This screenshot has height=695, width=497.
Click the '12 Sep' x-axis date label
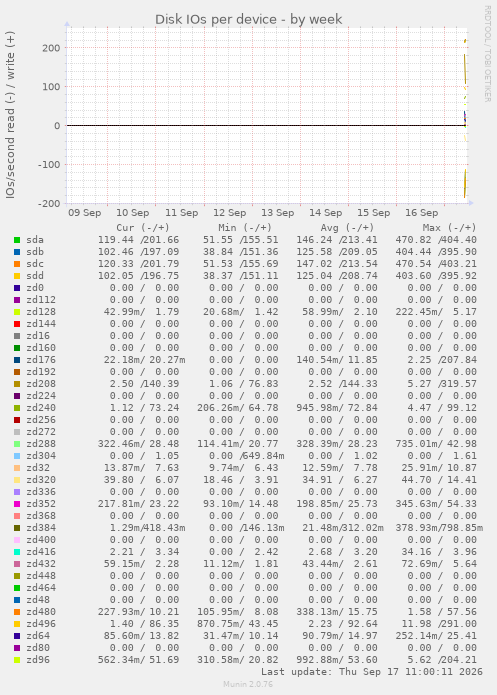[229, 213]
